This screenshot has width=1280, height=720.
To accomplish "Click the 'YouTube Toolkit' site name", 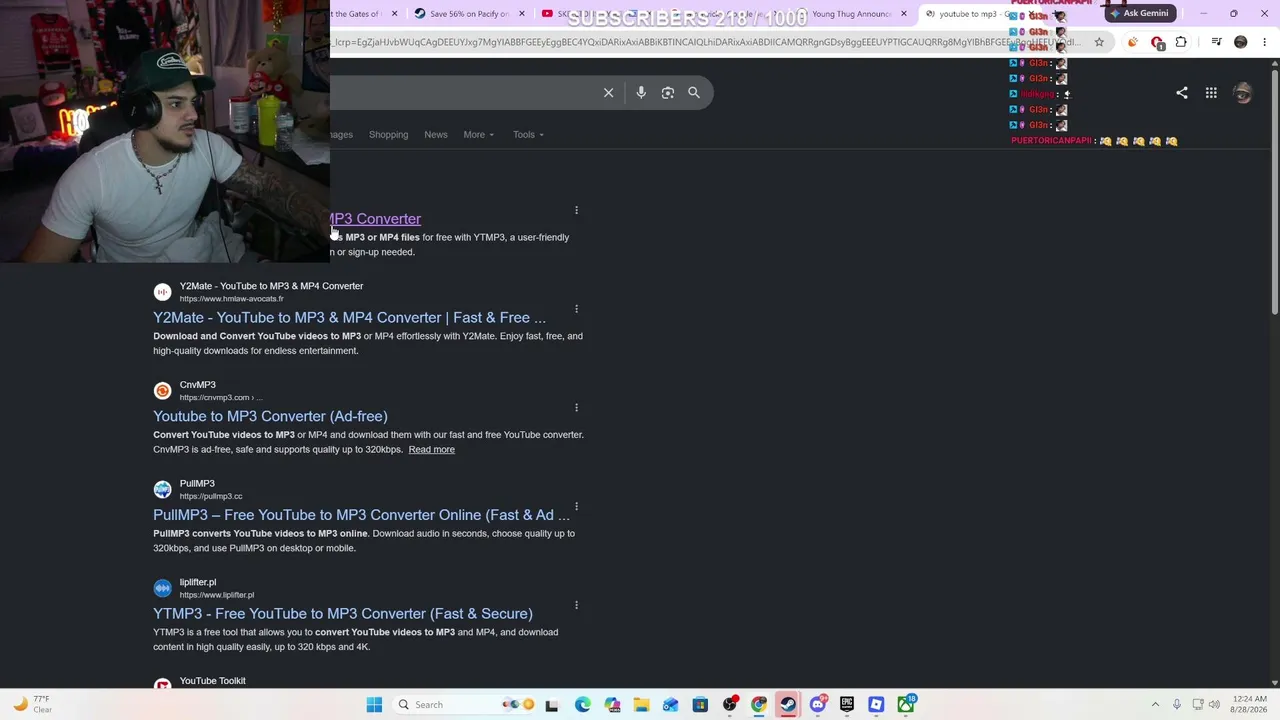I will point(212,681).
